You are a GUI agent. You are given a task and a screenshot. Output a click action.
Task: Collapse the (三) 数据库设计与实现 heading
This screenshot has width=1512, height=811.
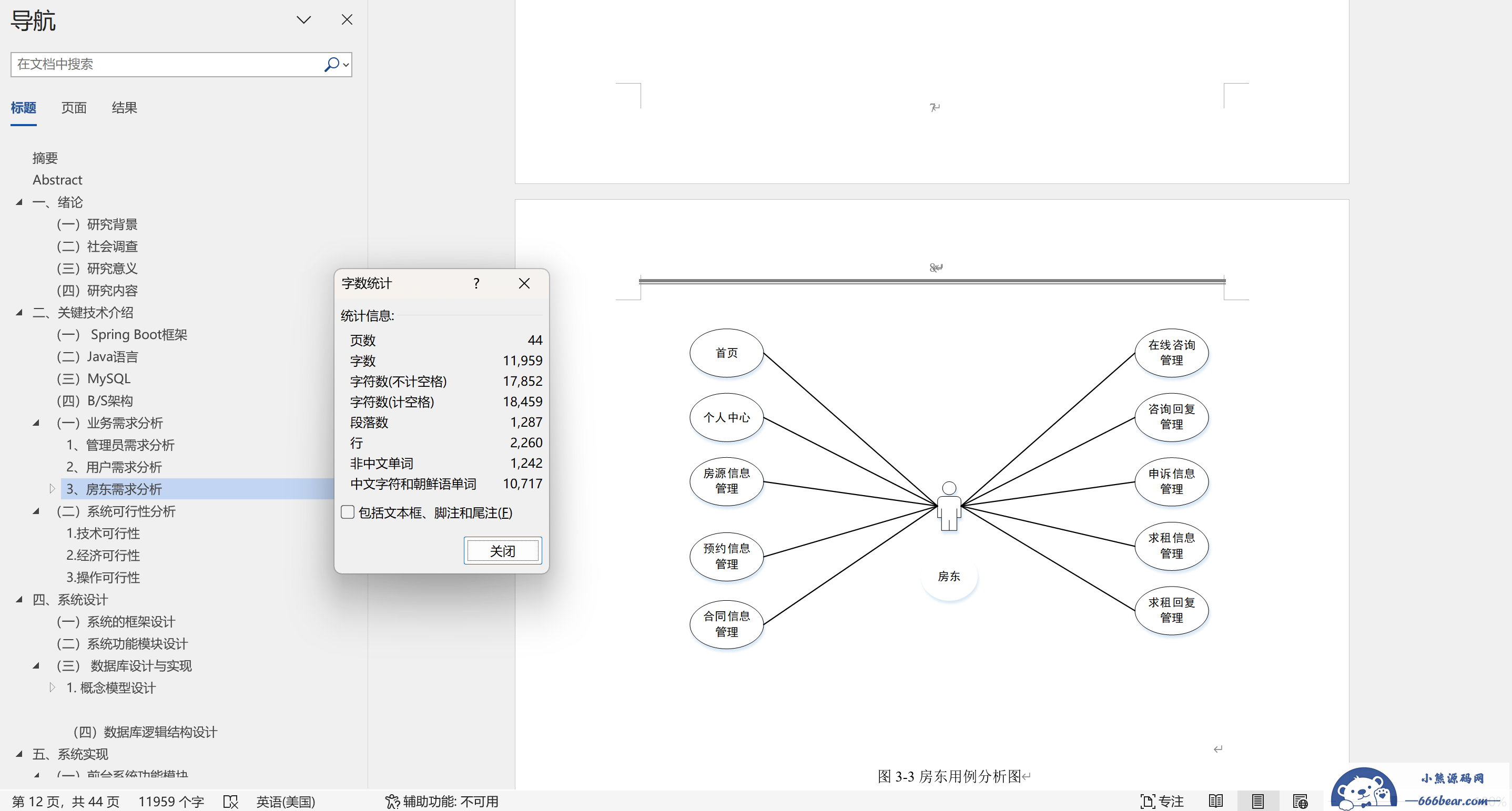[36, 665]
